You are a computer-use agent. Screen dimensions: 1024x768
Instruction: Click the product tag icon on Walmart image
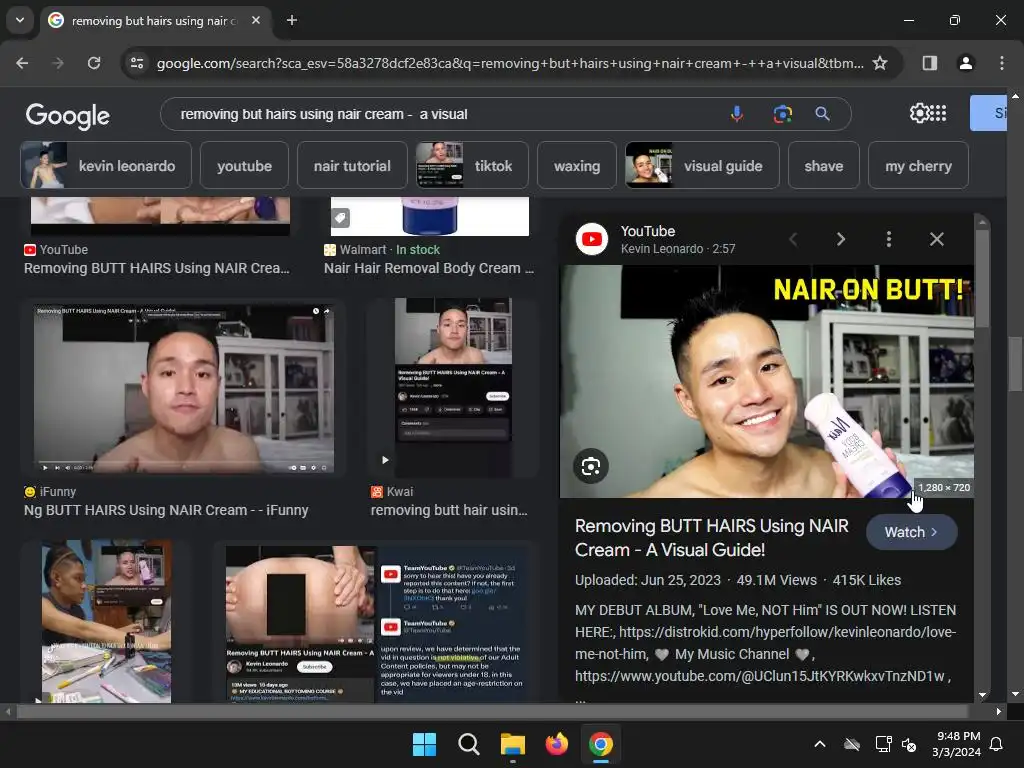[340, 218]
